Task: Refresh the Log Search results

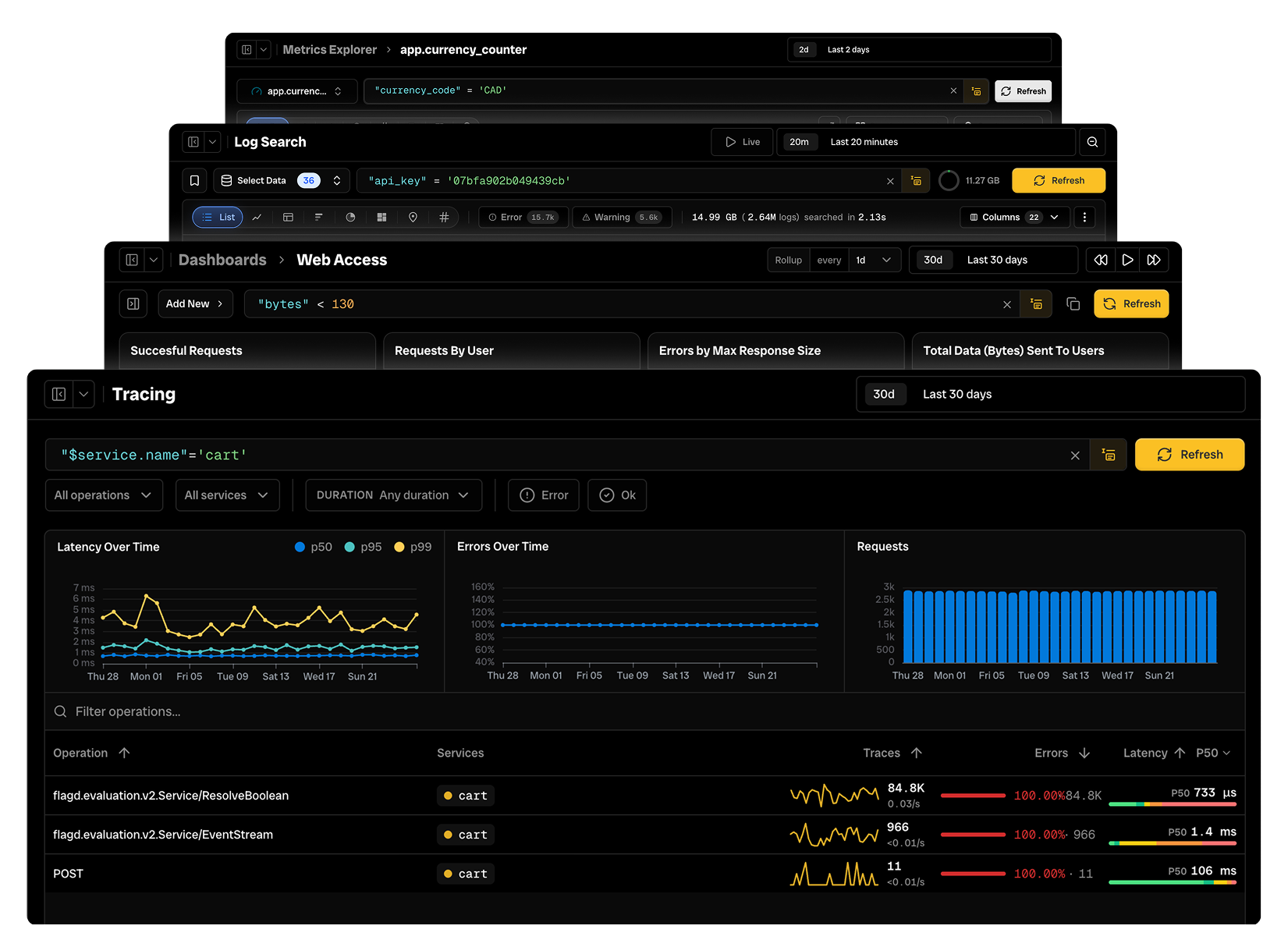Action: point(1059,180)
